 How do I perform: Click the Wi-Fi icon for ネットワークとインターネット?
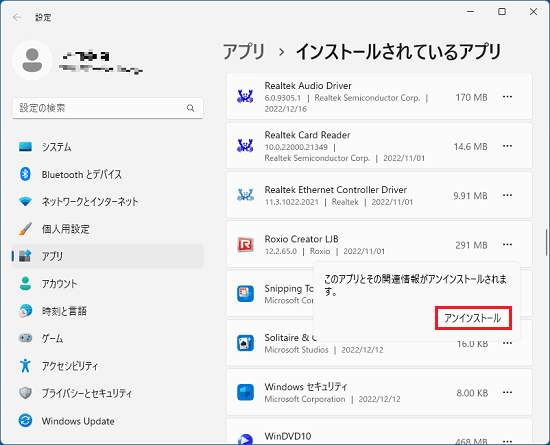pyautogui.click(x=25, y=201)
